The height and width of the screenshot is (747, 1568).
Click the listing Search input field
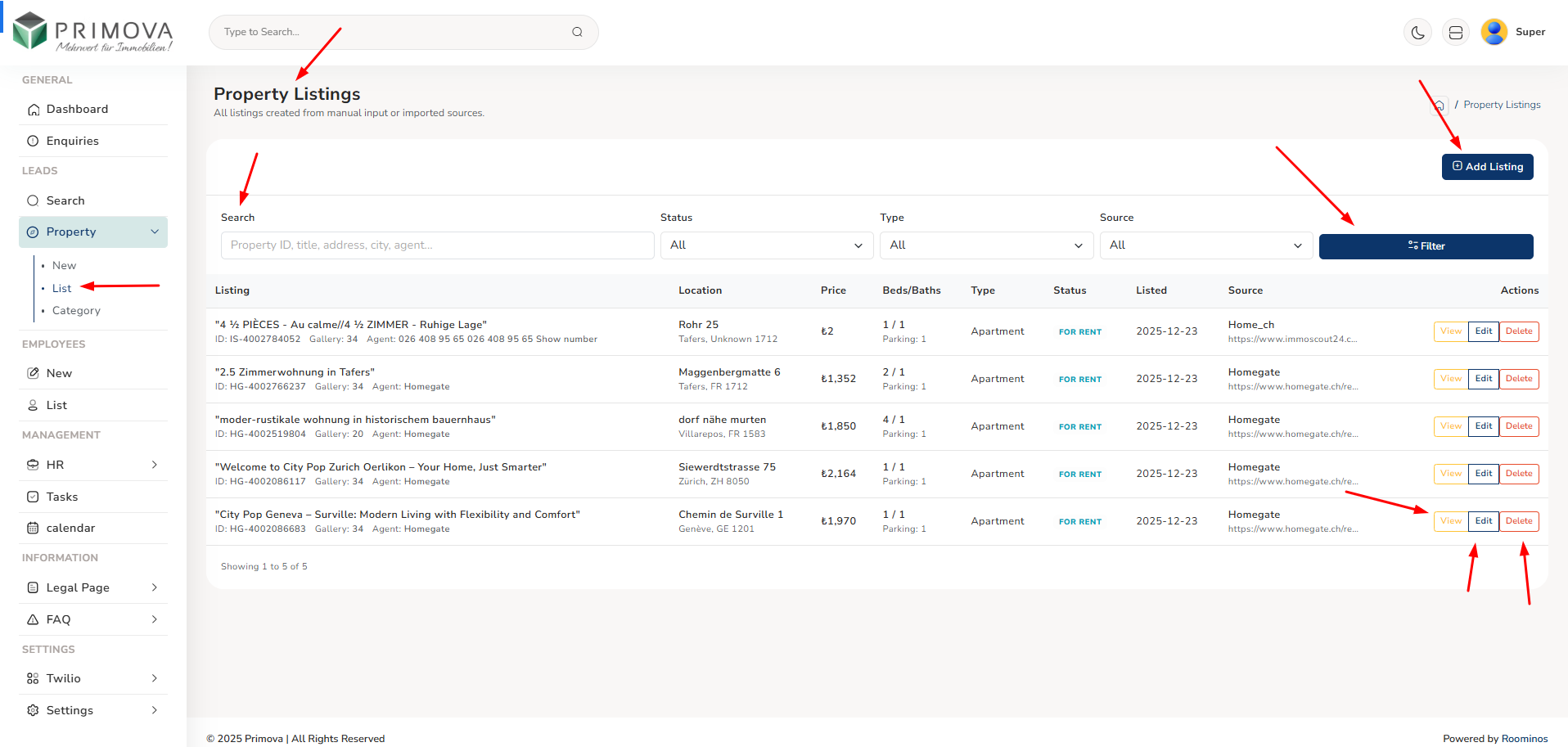click(437, 245)
